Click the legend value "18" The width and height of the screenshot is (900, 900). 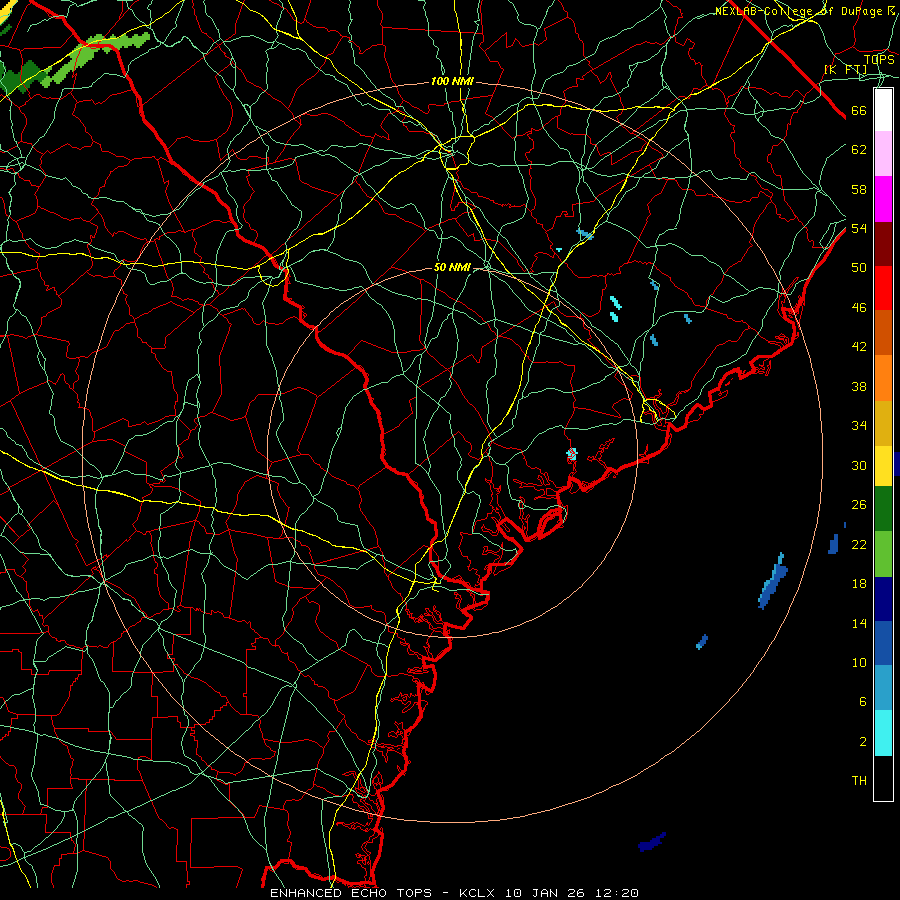click(859, 584)
